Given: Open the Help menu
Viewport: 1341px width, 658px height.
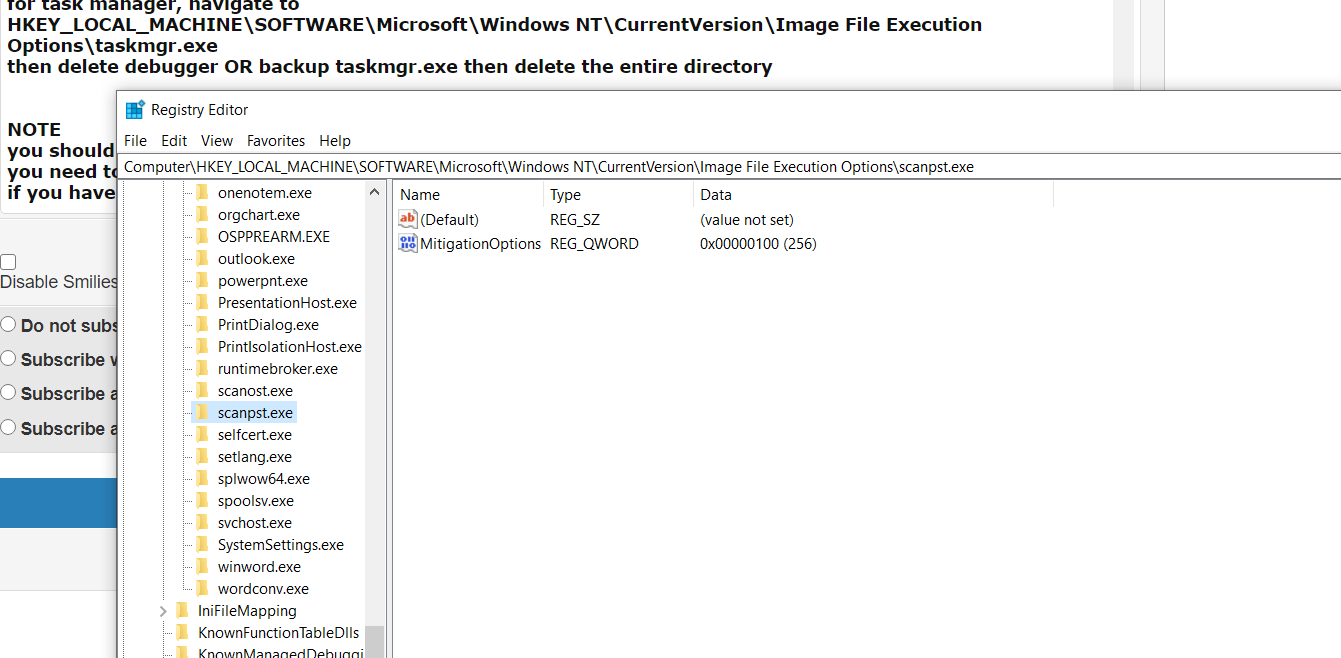Looking at the screenshot, I should (x=335, y=141).
